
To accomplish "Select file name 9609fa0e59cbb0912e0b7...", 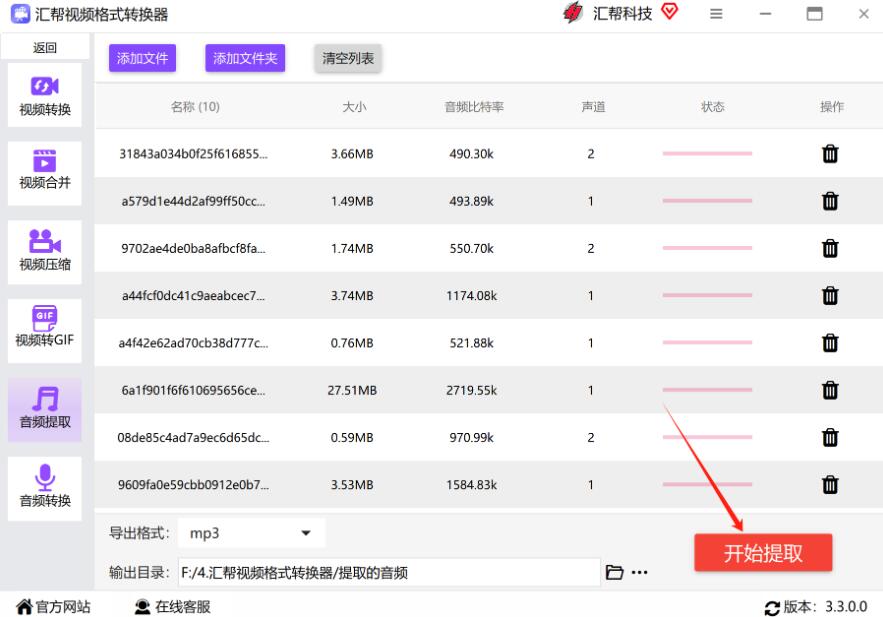I will [x=193, y=485].
